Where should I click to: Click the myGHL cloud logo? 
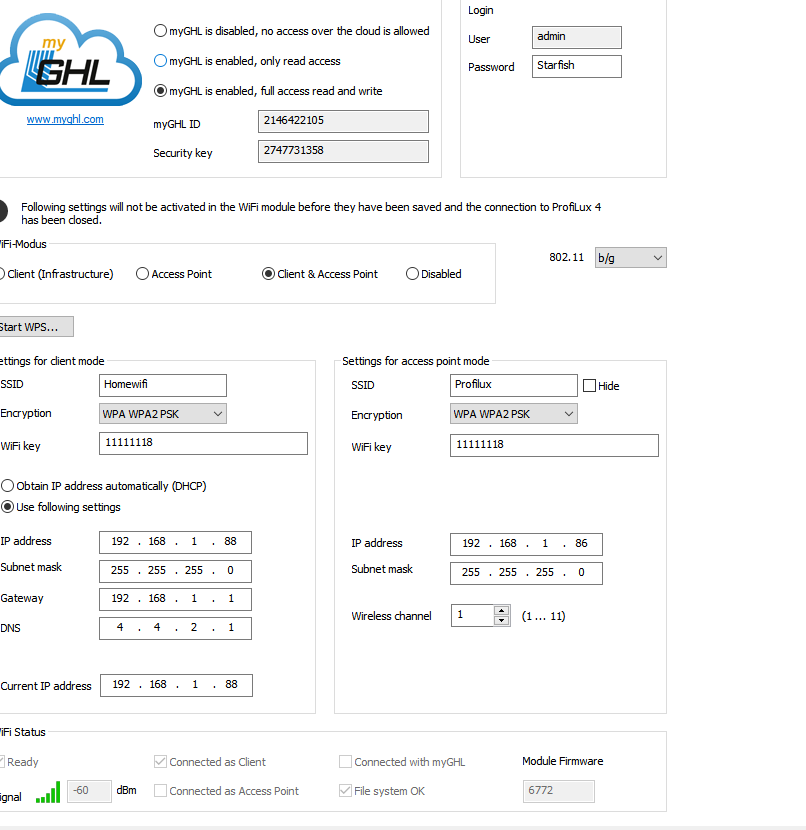(69, 59)
